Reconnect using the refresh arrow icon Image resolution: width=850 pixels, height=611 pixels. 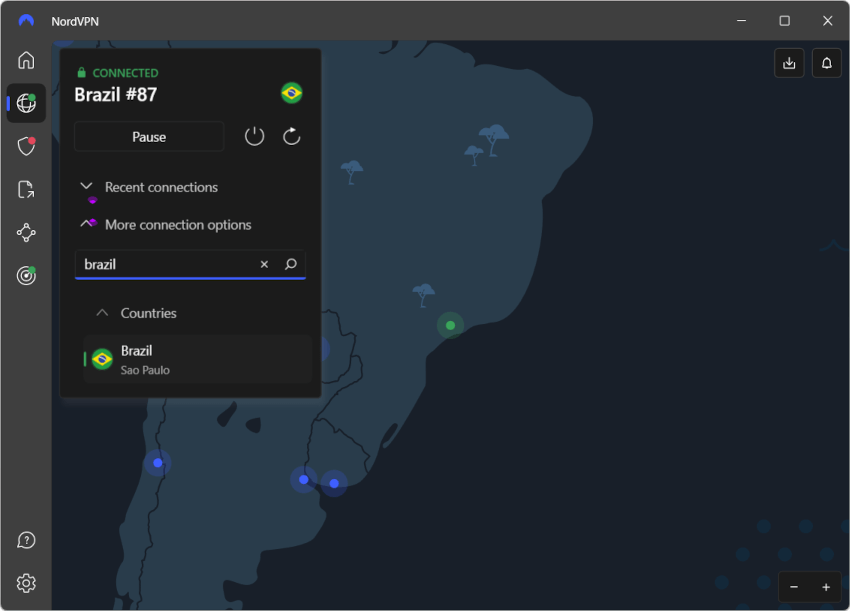click(x=292, y=137)
